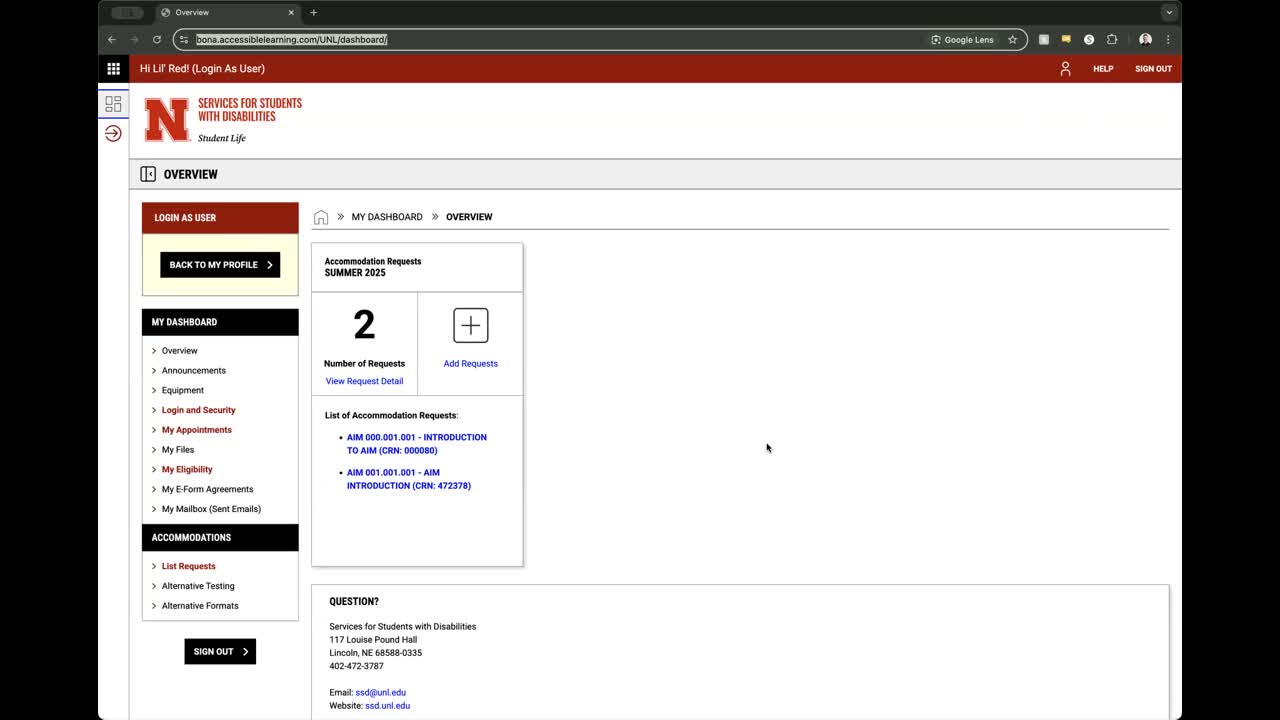Open Login and Security menu item

click(199, 410)
